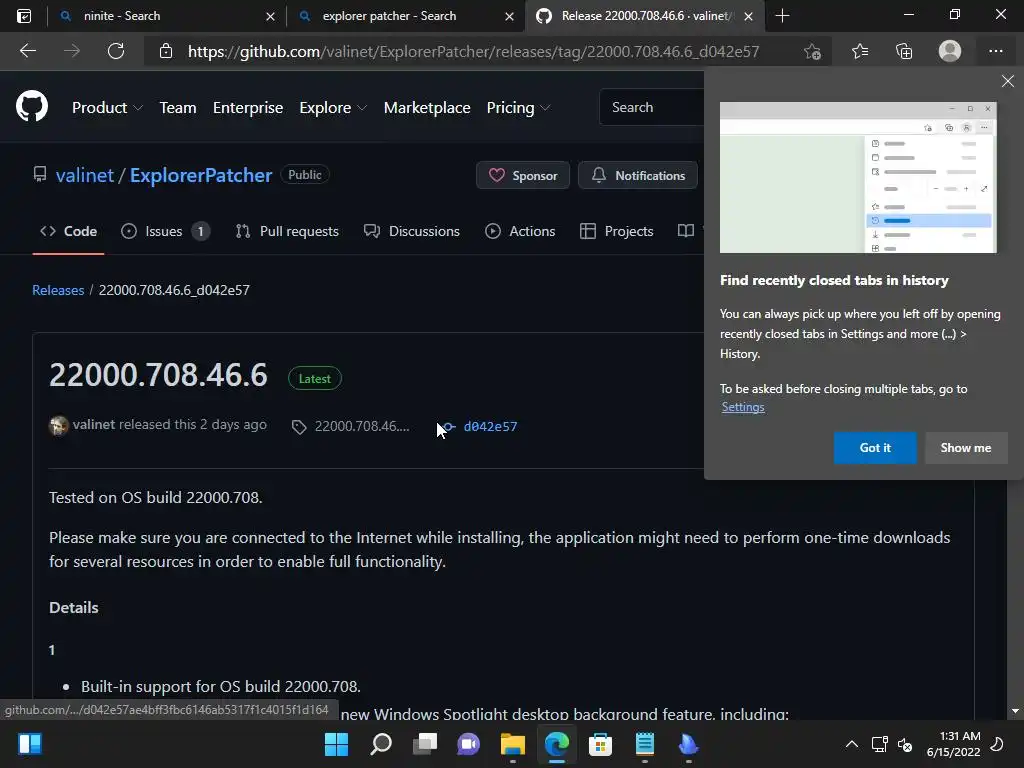The height and width of the screenshot is (768, 1024).
Task: Open the tab actions menu icon
Action: 24,16
